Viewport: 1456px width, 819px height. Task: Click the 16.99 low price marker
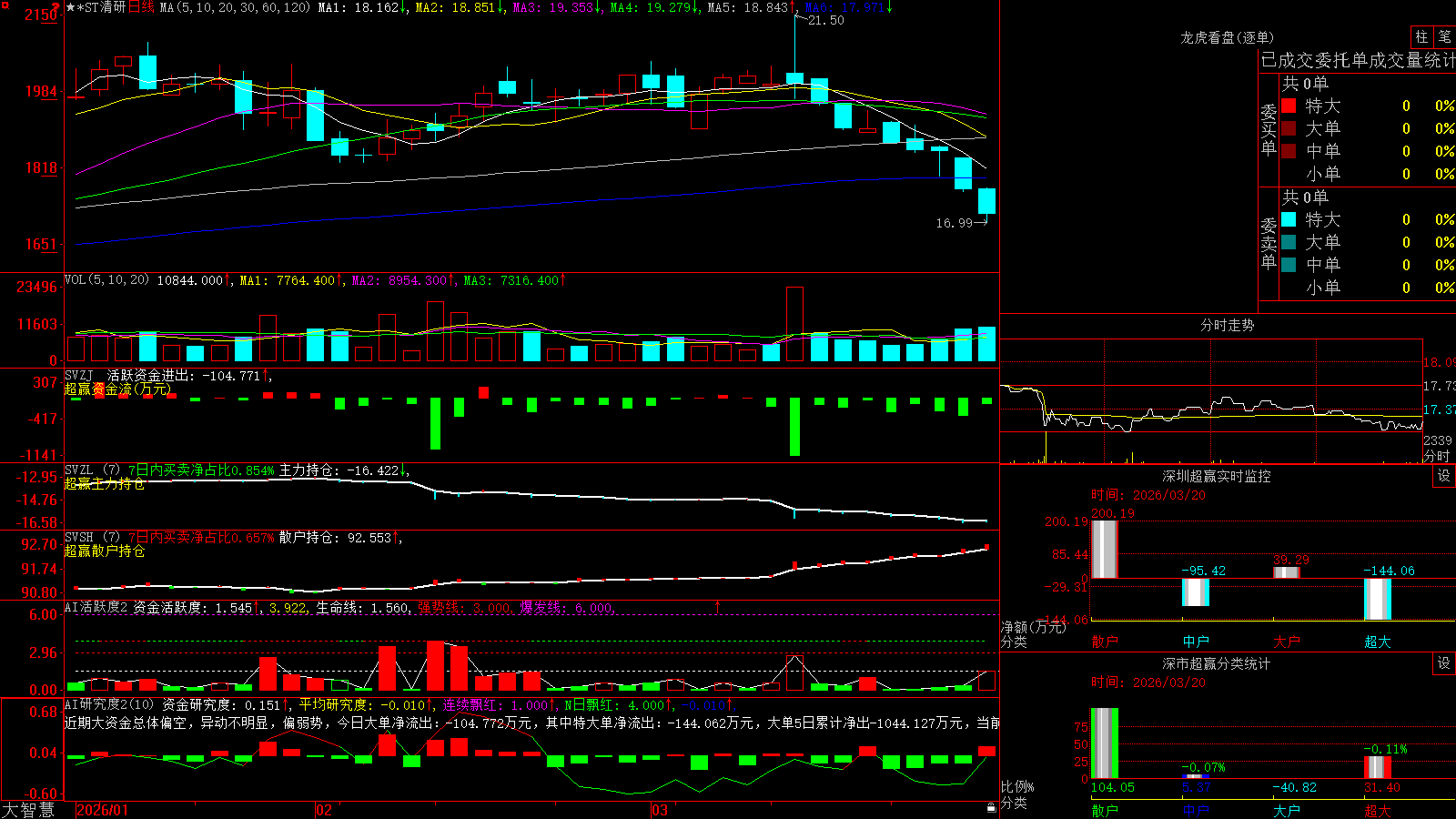pyautogui.click(x=954, y=223)
